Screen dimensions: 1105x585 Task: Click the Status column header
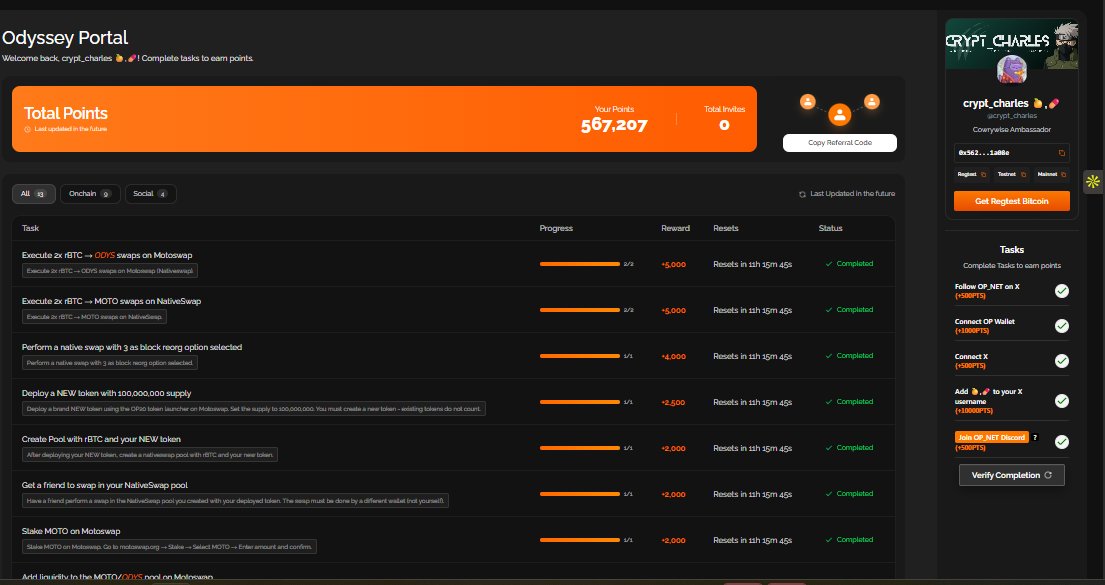[830, 228]
